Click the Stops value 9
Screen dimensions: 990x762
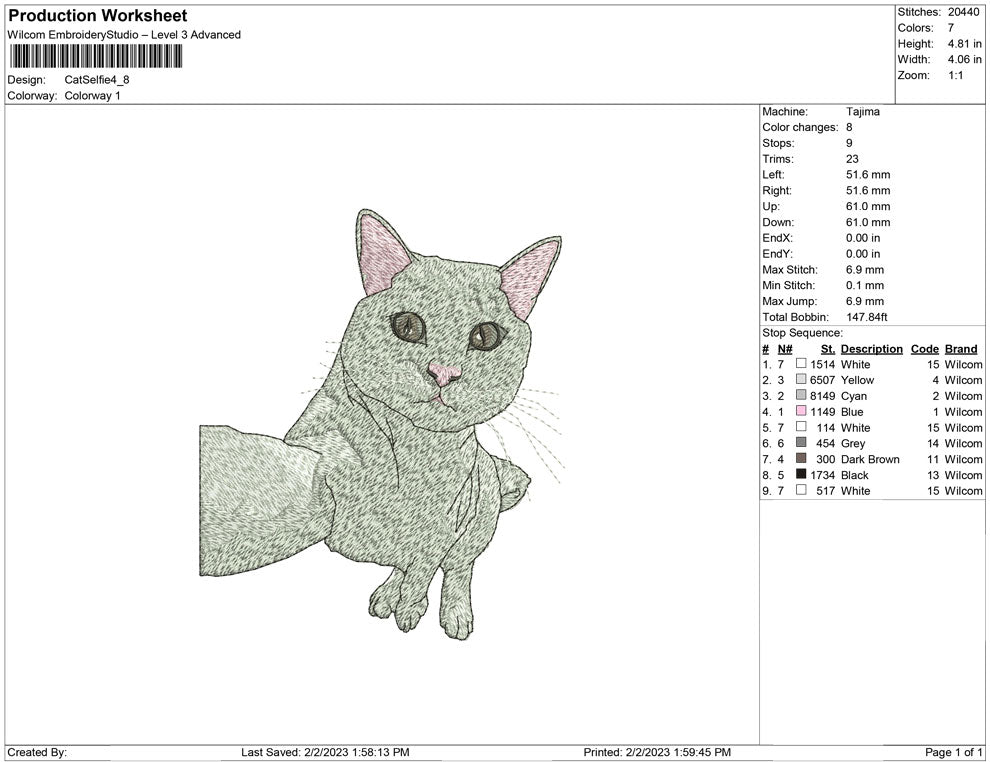point(849,143)
